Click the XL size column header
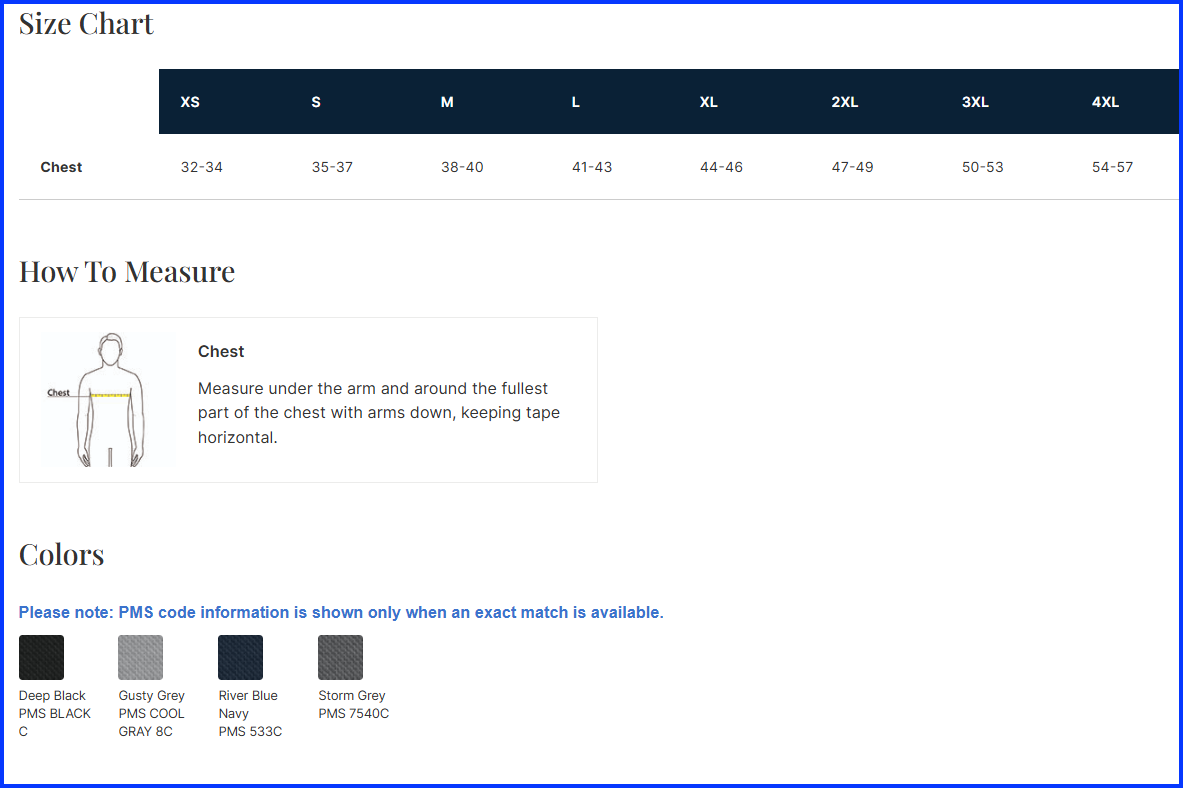 click(x=709, y=102)
